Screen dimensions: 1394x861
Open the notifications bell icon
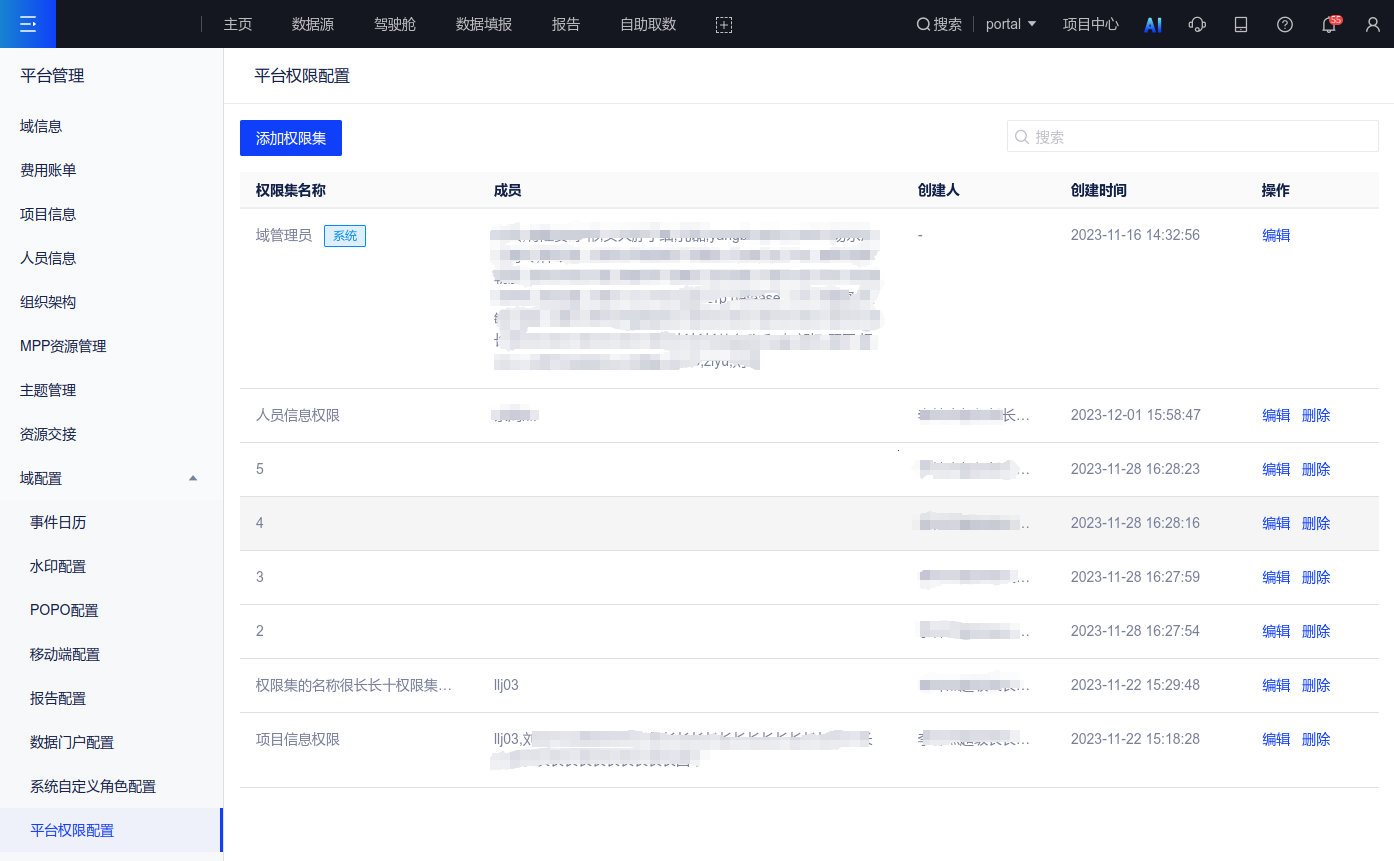pos(1329,25)
